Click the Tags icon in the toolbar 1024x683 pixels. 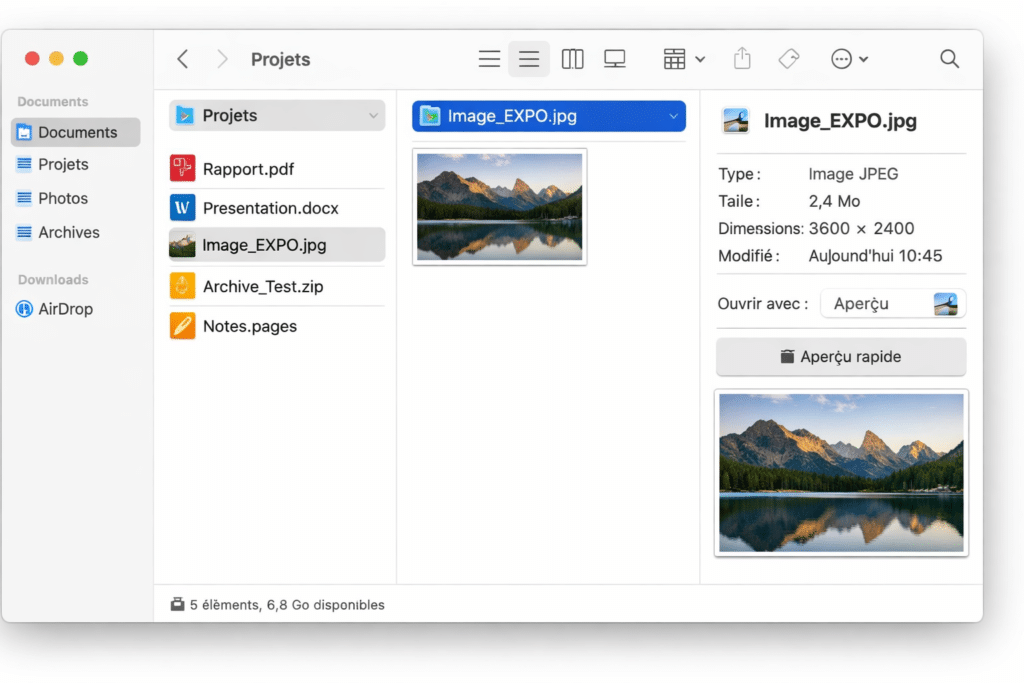point(789,58)
